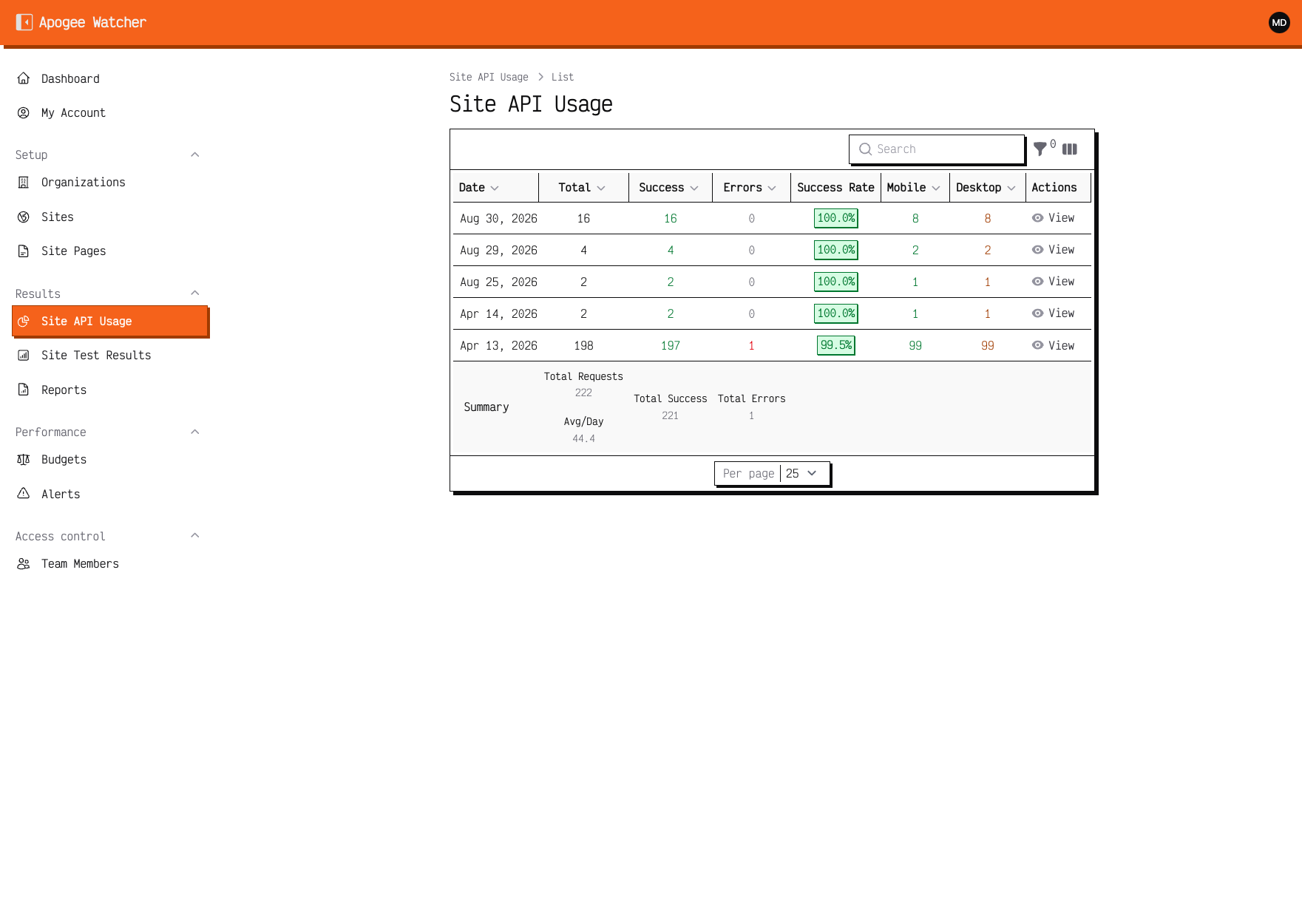Sort by the Total column header
1302x924 pixels.
click(x=582, y=187)
